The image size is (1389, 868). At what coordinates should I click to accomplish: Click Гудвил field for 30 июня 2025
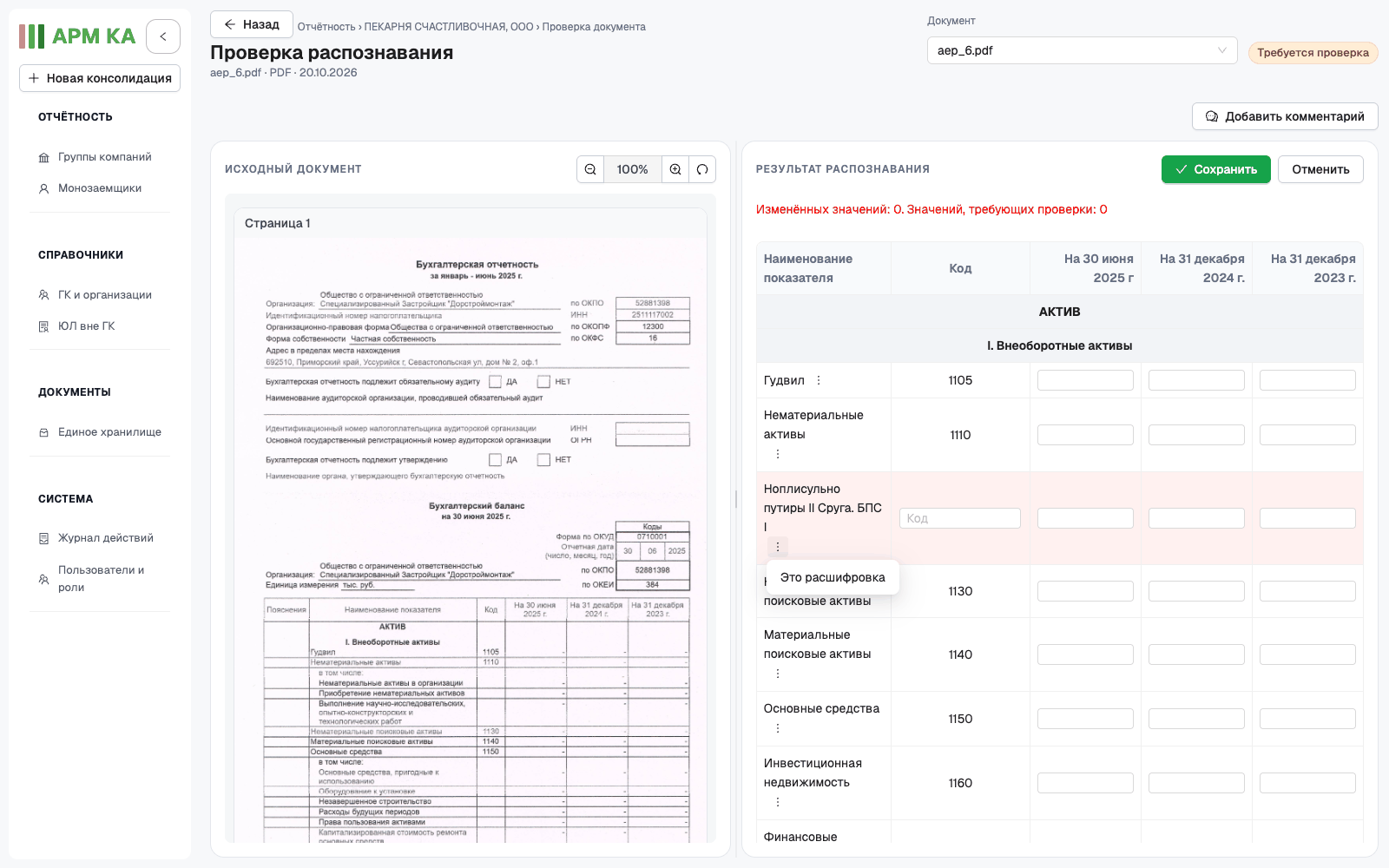1085,380
